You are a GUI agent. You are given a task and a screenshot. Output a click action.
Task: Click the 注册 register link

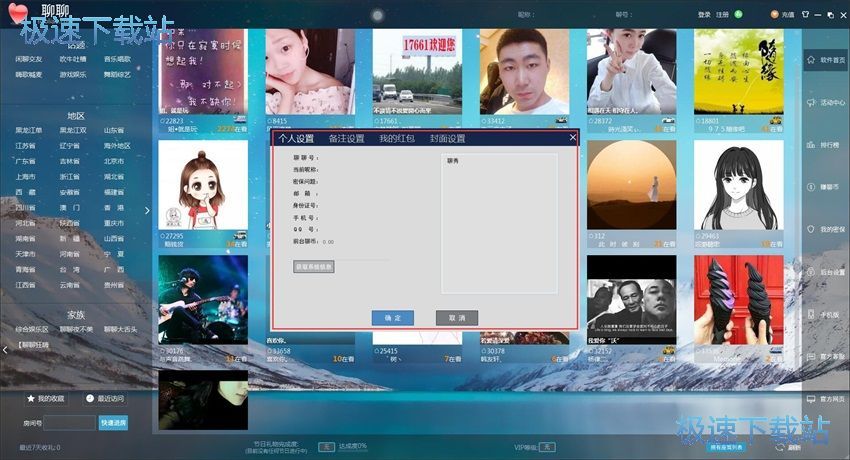[722, 15]
